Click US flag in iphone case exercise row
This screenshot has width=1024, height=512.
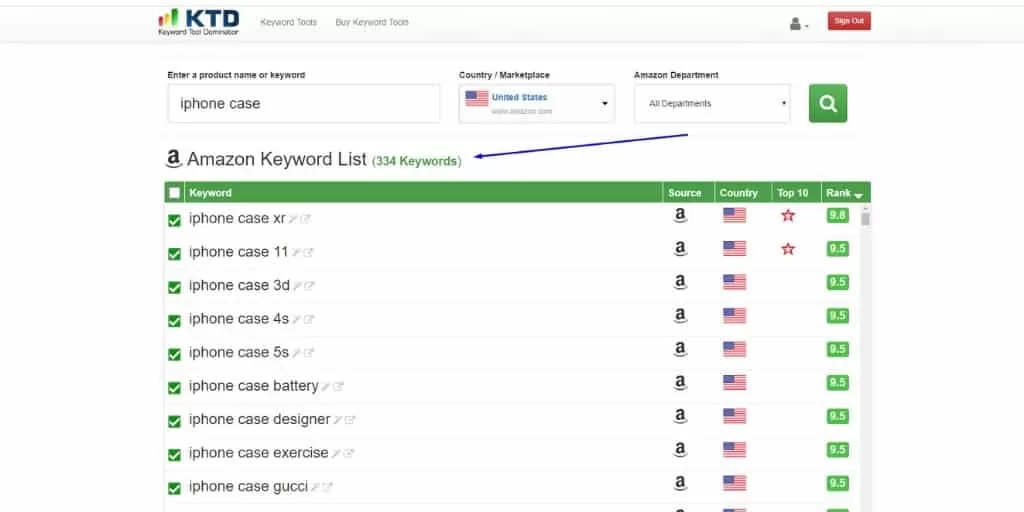[x=734, y=449]
